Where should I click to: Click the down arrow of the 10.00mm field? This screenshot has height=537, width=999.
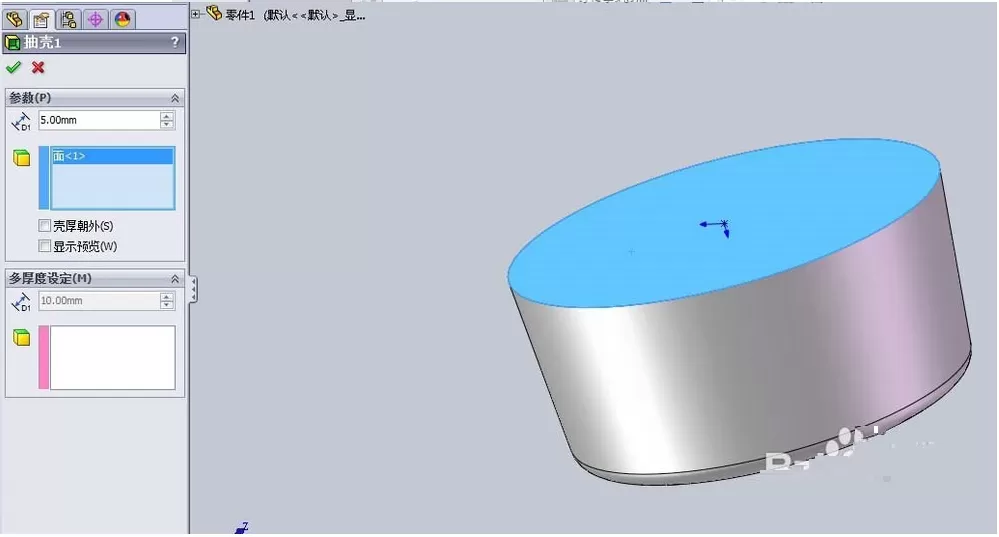pyautogui.click(x=167, y=306)
